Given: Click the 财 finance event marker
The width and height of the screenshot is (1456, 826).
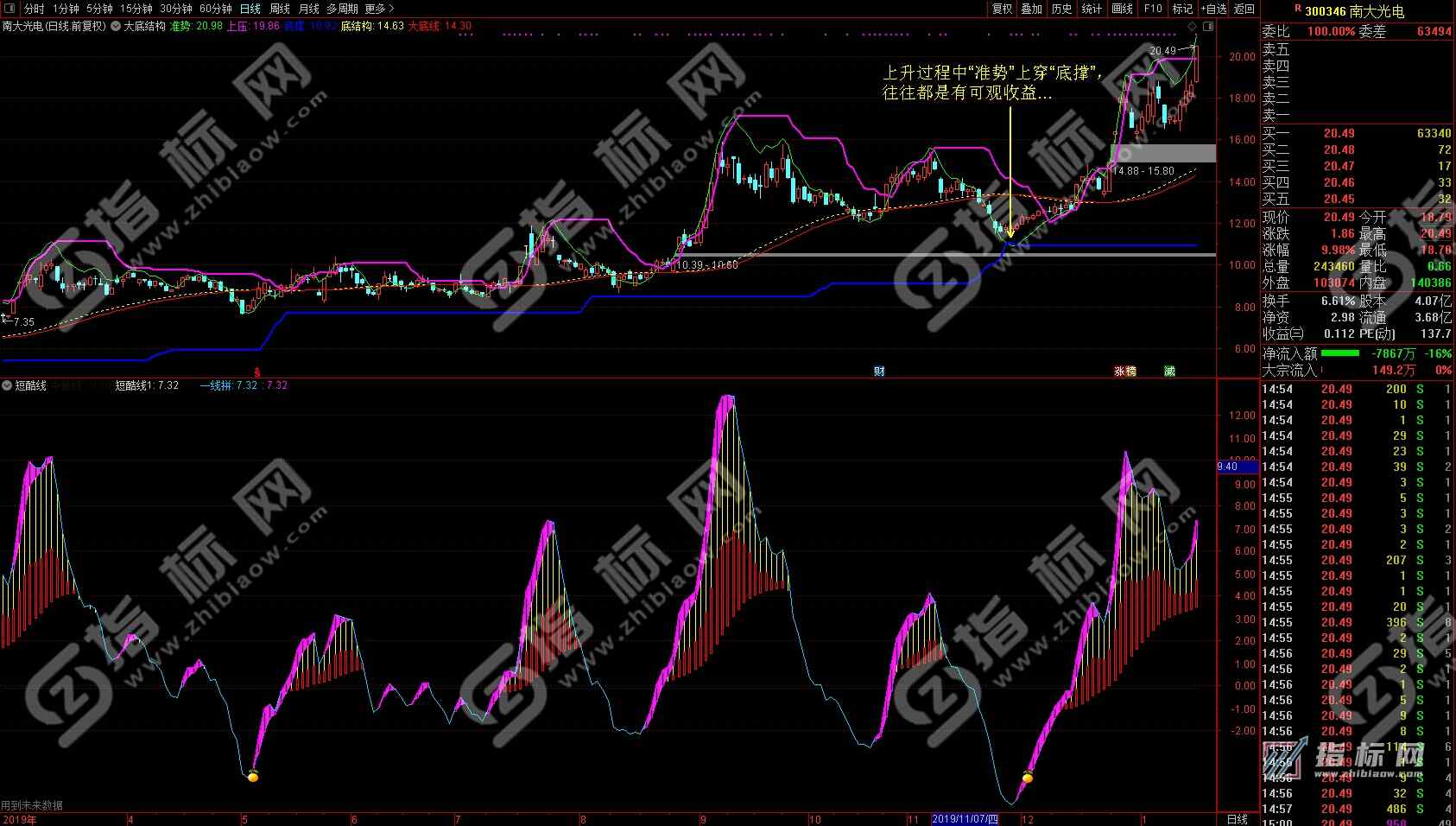Looking at the screenshot, I should point(879,372).
